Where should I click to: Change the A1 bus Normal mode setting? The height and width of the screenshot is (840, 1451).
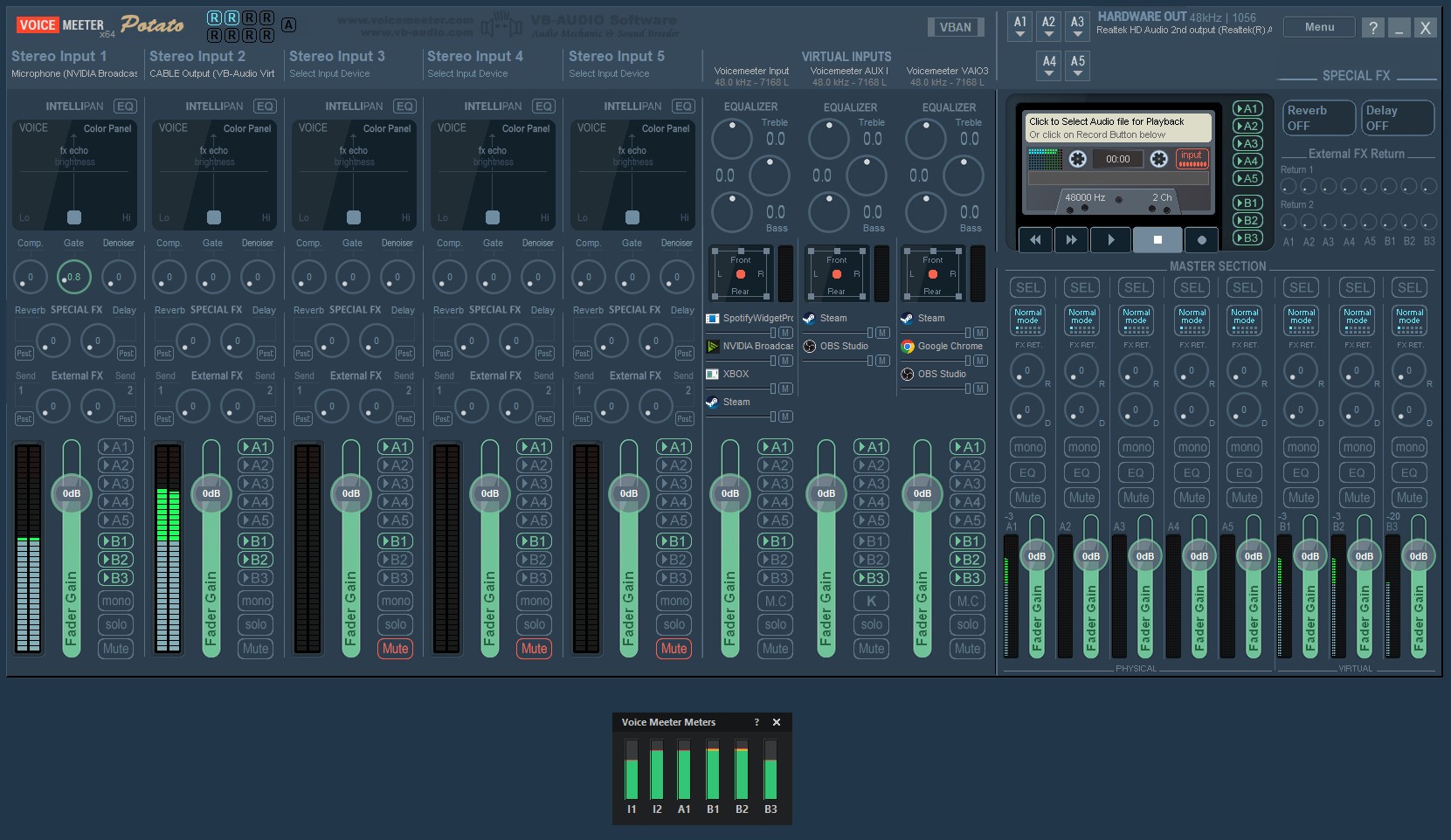point(1028,320)
